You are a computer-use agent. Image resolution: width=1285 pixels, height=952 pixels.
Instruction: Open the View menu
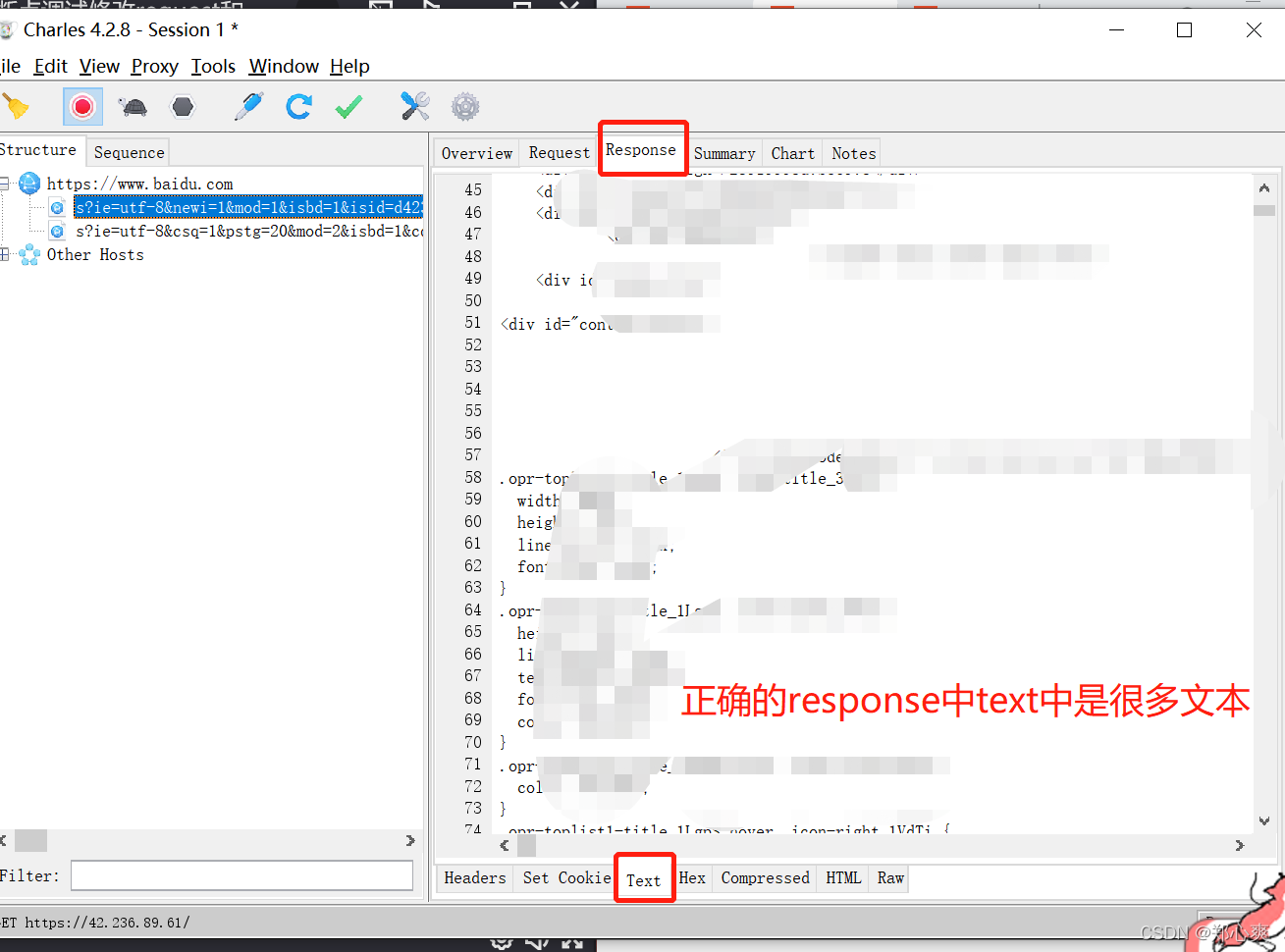pyautogui.click(x=99, y=66)
